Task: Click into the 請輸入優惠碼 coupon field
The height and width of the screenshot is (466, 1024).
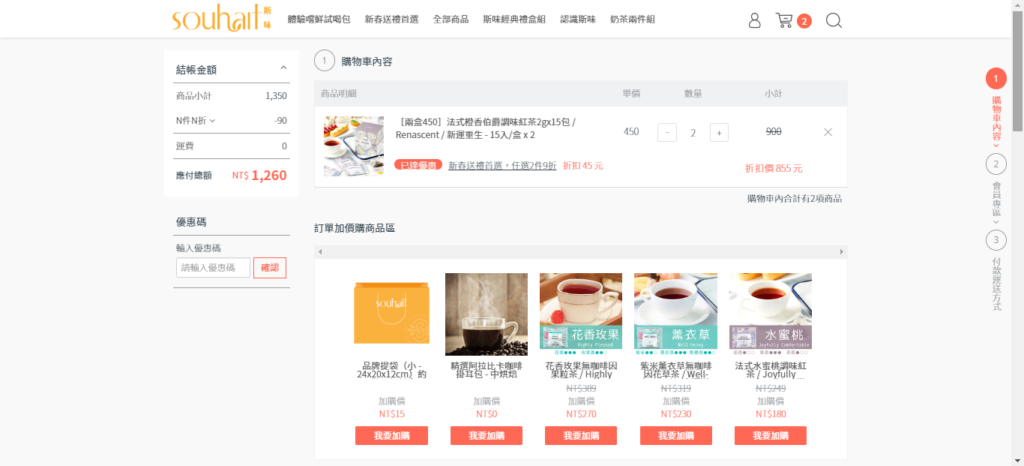Action: point(213,268)
